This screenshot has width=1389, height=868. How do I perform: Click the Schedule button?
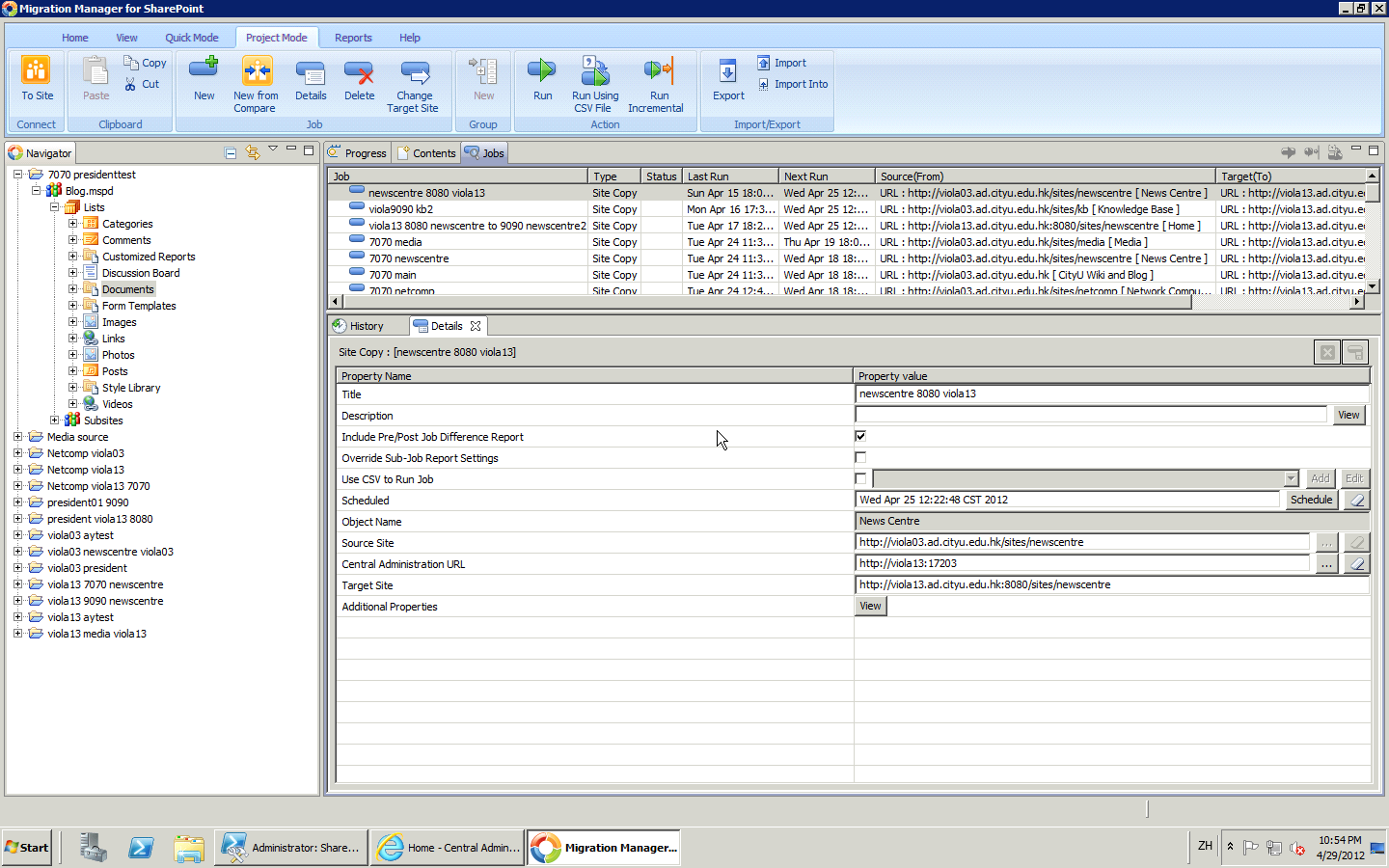[1311, 500]
